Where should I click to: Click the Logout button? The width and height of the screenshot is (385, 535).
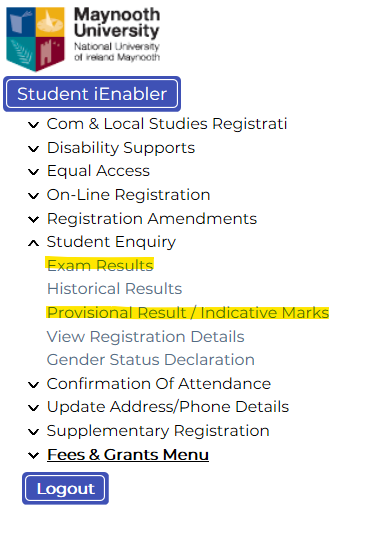tap(66, 489)
